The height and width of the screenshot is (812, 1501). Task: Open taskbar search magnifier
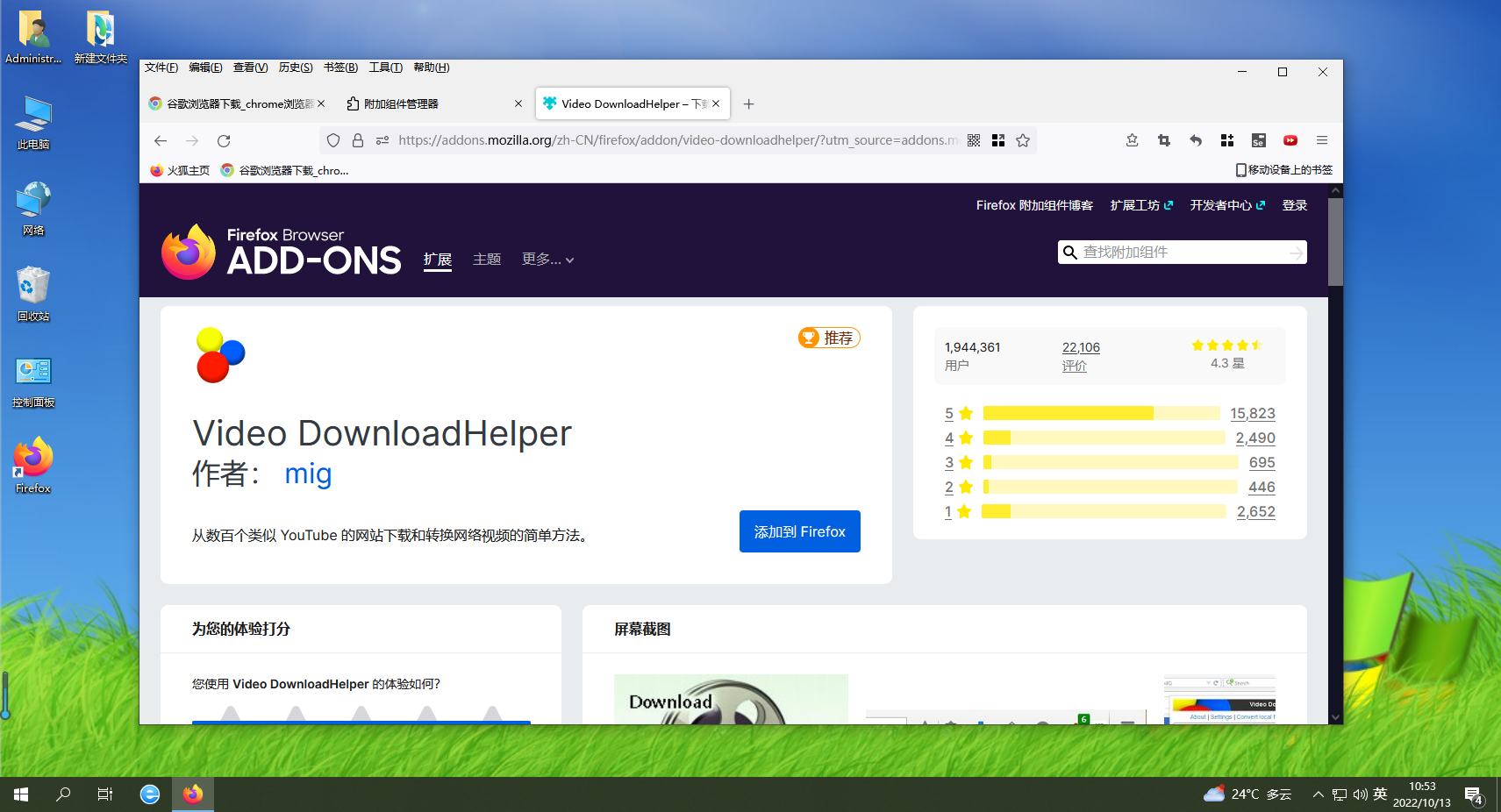click(63, 794)
